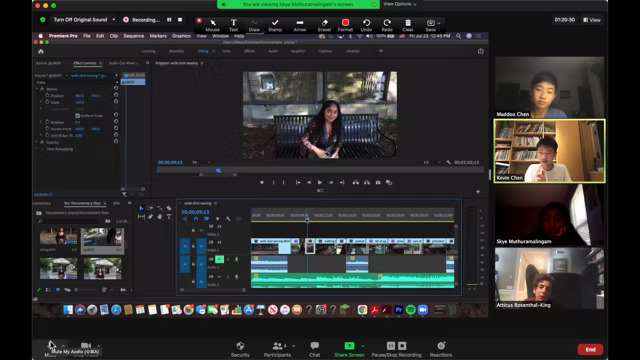
Task: Step forward one frame in Program monitor
Action: click(331, 182)
